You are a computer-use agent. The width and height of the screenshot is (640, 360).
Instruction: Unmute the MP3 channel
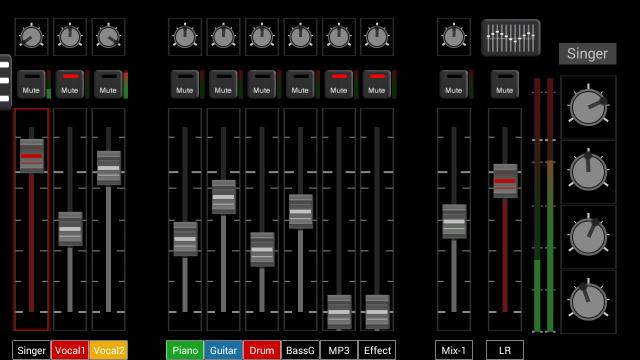pos(338,84)
